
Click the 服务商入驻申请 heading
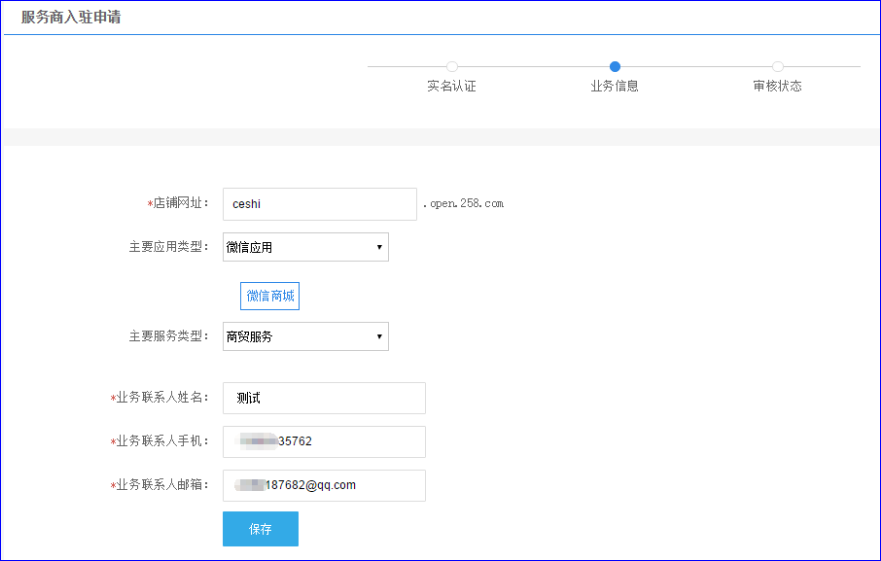(x=71, y=17)
